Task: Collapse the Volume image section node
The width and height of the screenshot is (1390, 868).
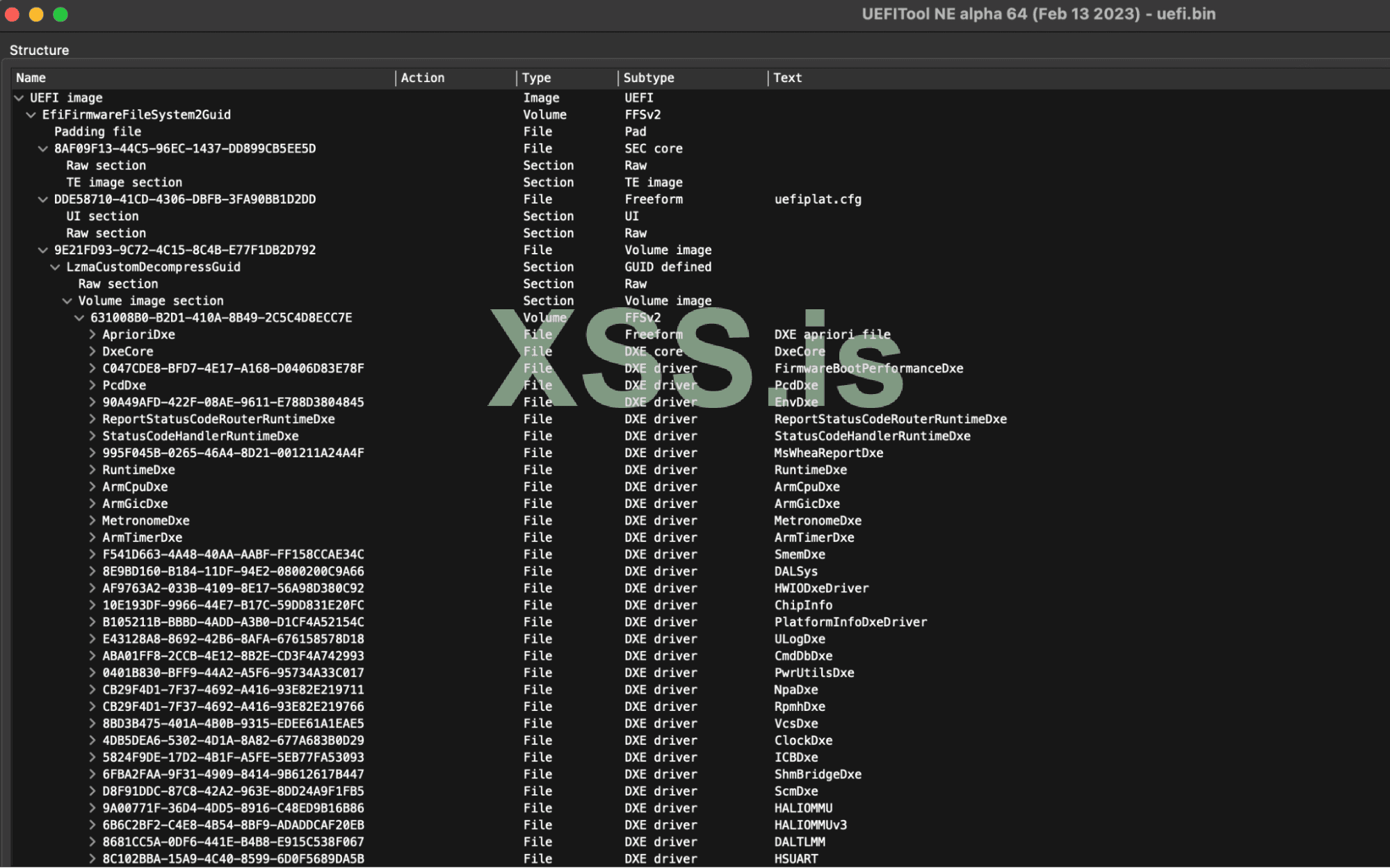Action: tap(67, 301)
